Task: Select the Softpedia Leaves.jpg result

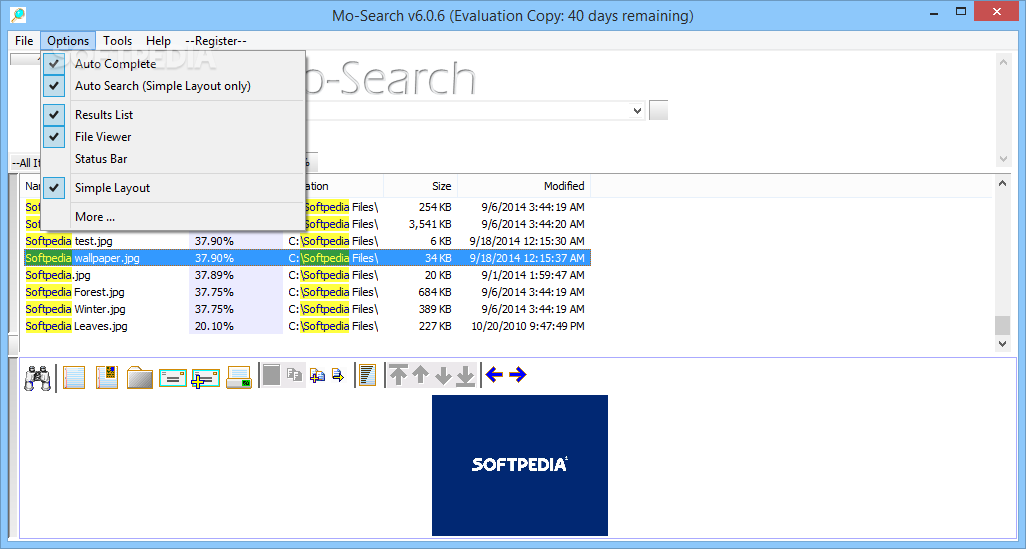Action: [x=307, y=326]
